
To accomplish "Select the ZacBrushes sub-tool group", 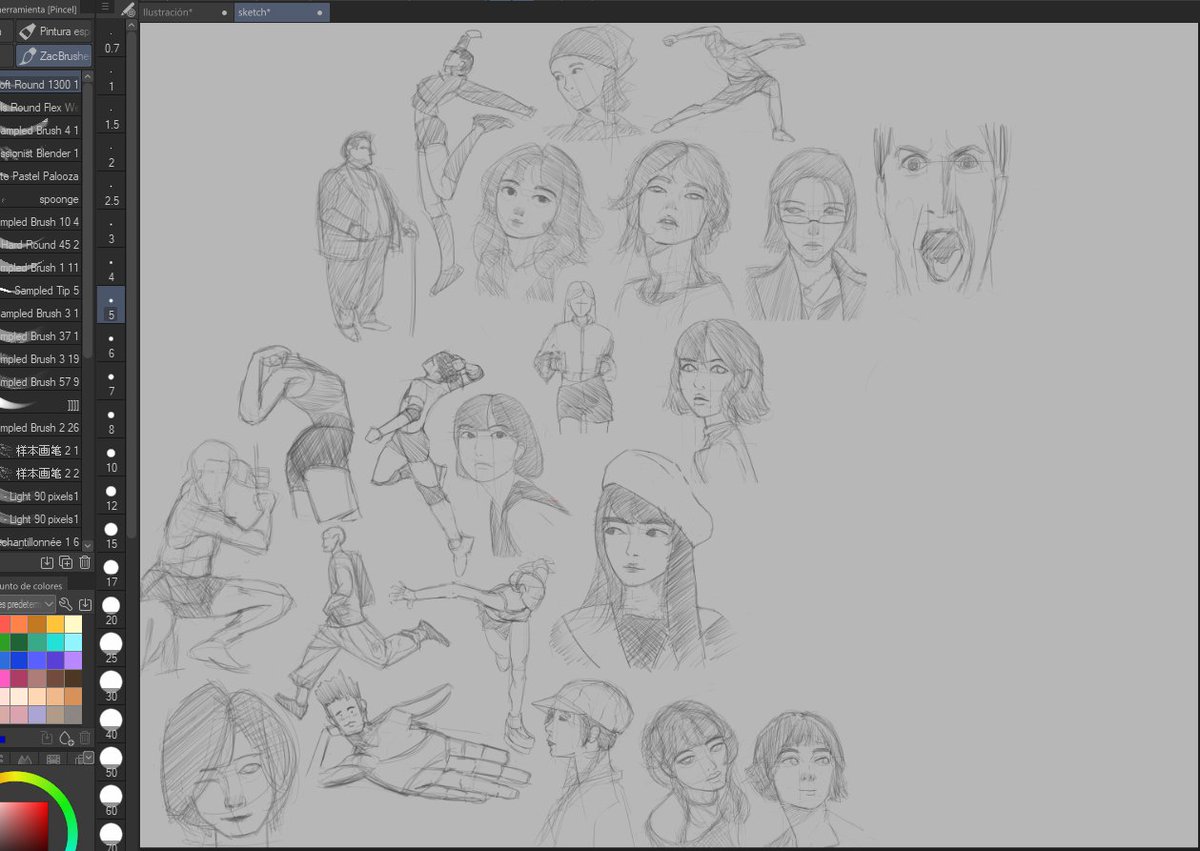I will pyautogui.click(x=52, y=55).
